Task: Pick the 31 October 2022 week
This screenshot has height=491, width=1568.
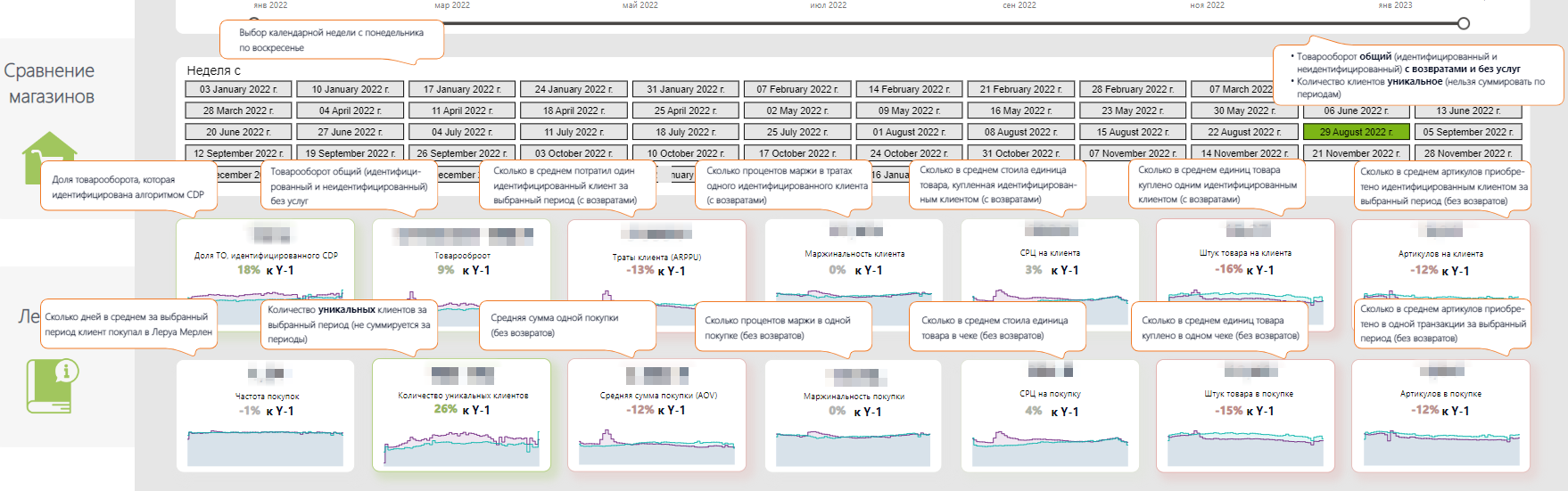Action: [1020, 153]
